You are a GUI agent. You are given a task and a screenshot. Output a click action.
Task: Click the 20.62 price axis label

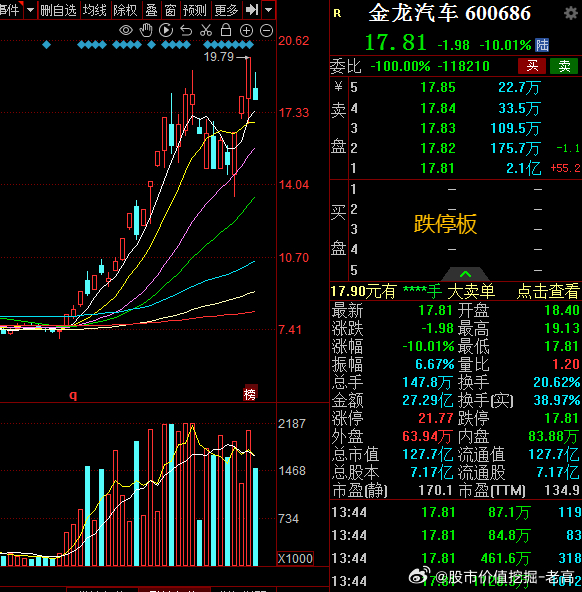tap(294, 41)
